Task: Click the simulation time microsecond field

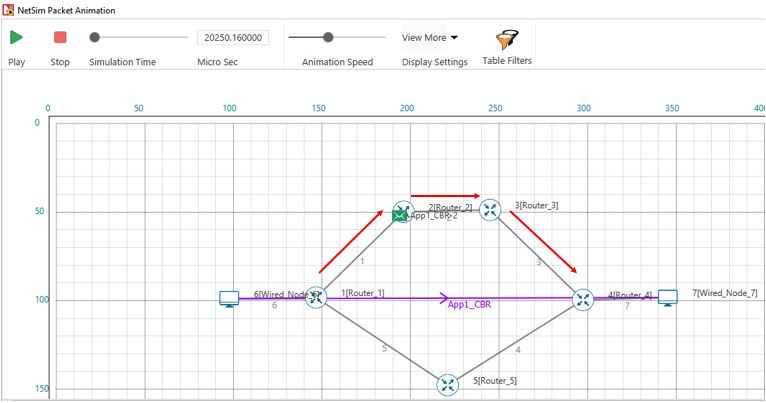Action: 233,38
